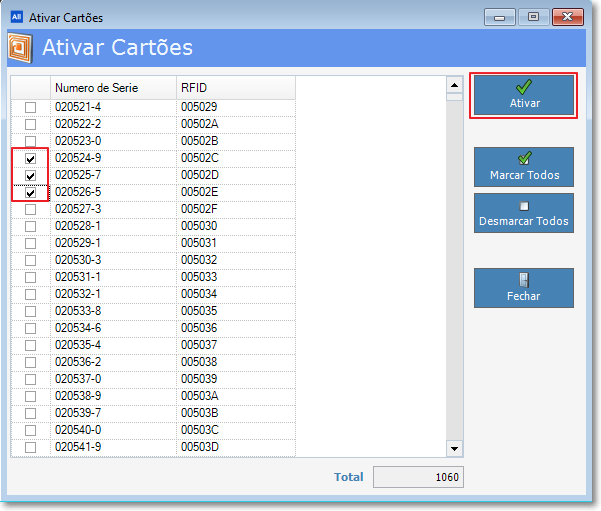Click the Total field showing 1060

click(418, 477)
